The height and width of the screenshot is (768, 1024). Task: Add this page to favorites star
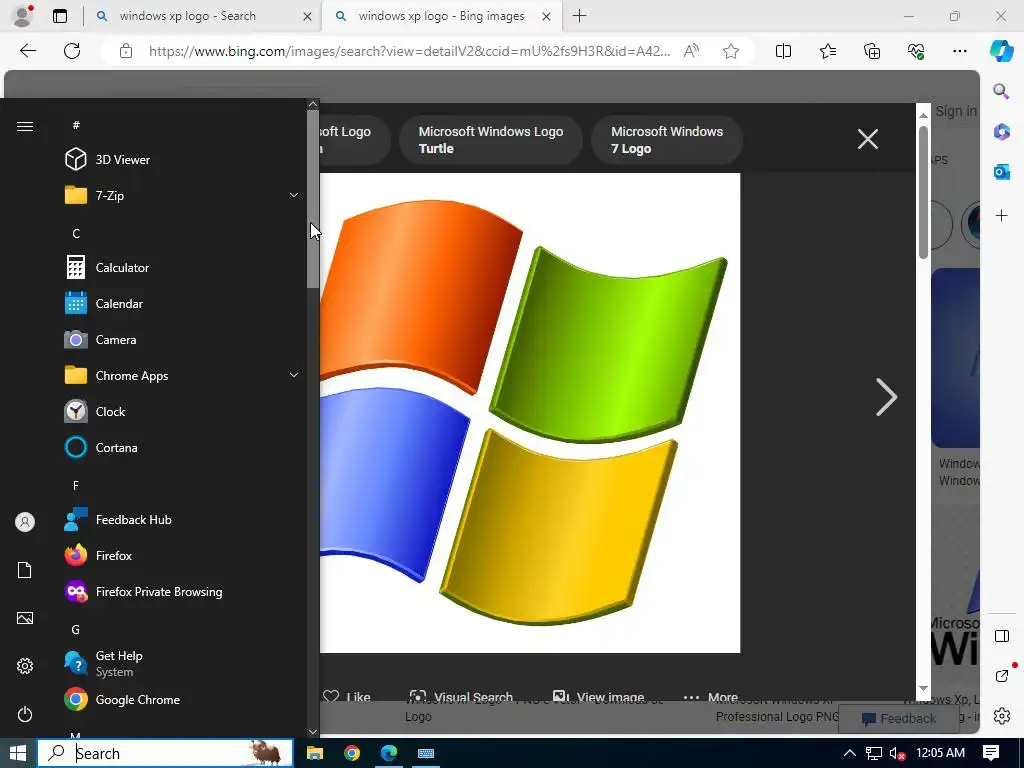pyautogui.click(x=731, y=51)
